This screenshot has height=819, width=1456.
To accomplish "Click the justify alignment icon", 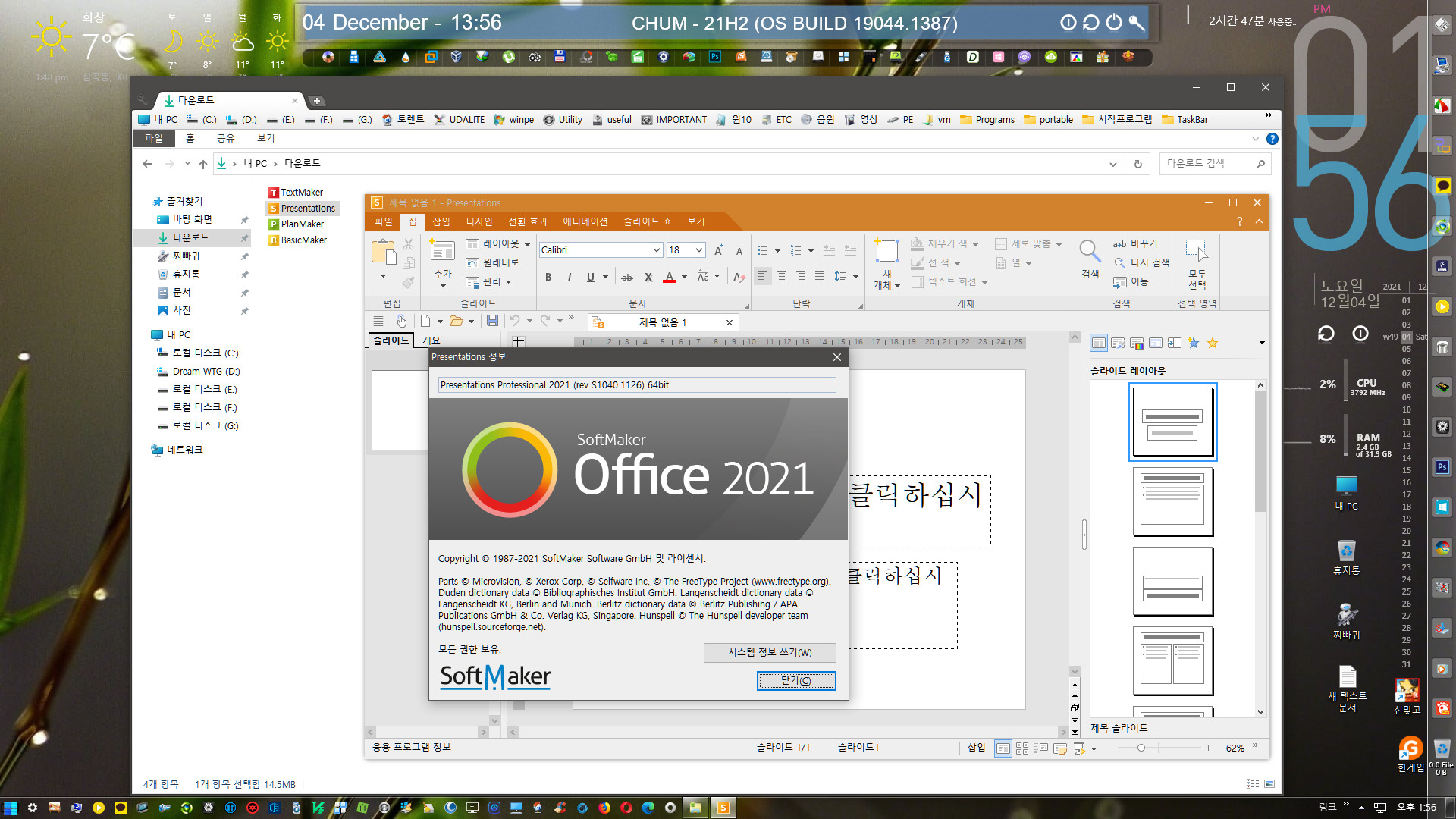I will (820, 276).
